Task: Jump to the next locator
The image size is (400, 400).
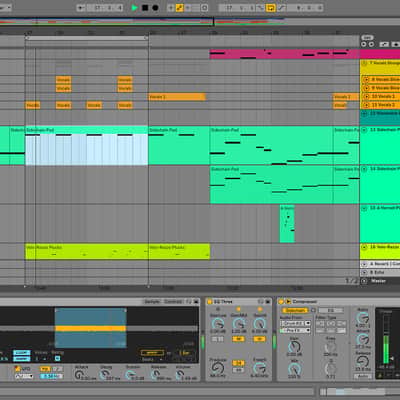Action: [x=371, y=44]
